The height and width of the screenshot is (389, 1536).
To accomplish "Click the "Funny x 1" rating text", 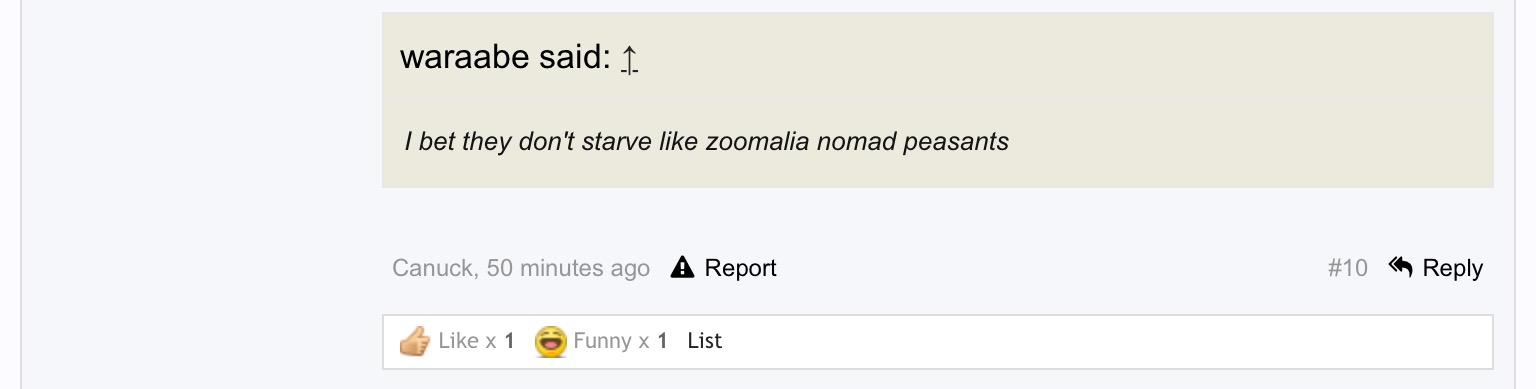I will (620, 341).
